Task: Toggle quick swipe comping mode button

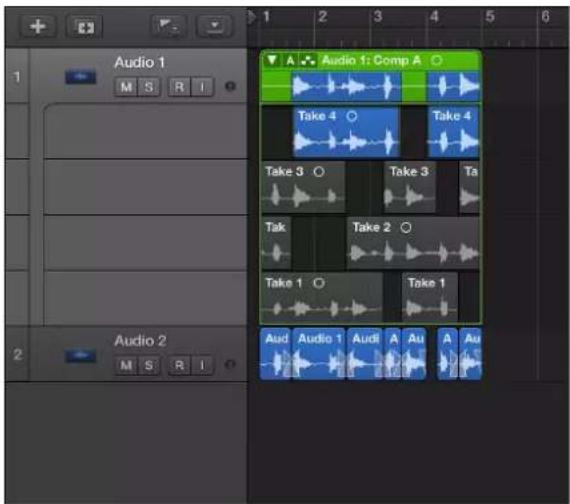Action: [x=308, y=60]
